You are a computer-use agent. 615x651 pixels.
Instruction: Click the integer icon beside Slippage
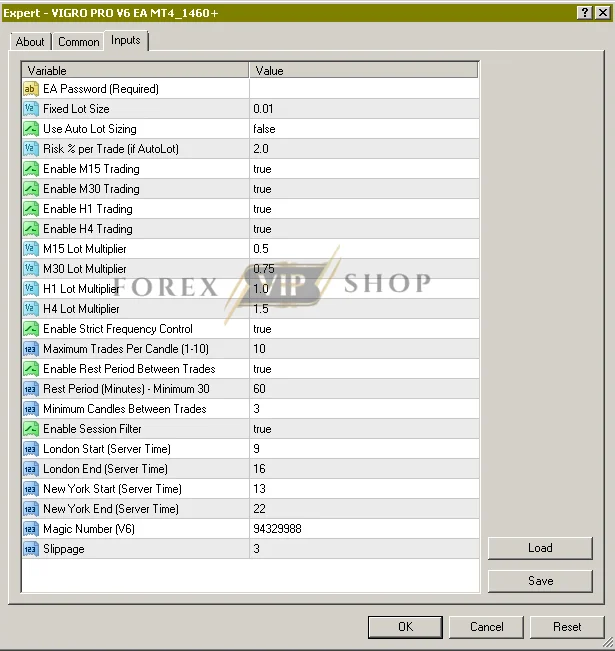pos(31,549)
